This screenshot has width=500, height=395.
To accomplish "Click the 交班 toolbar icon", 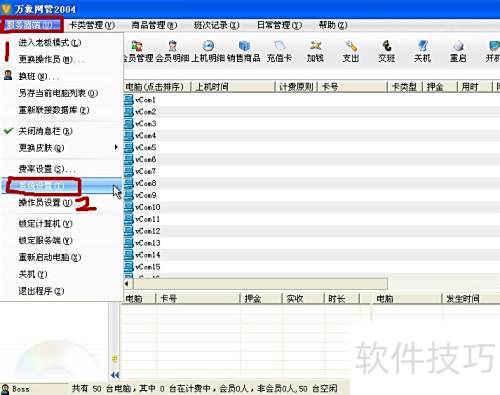I will click(387, 51).
